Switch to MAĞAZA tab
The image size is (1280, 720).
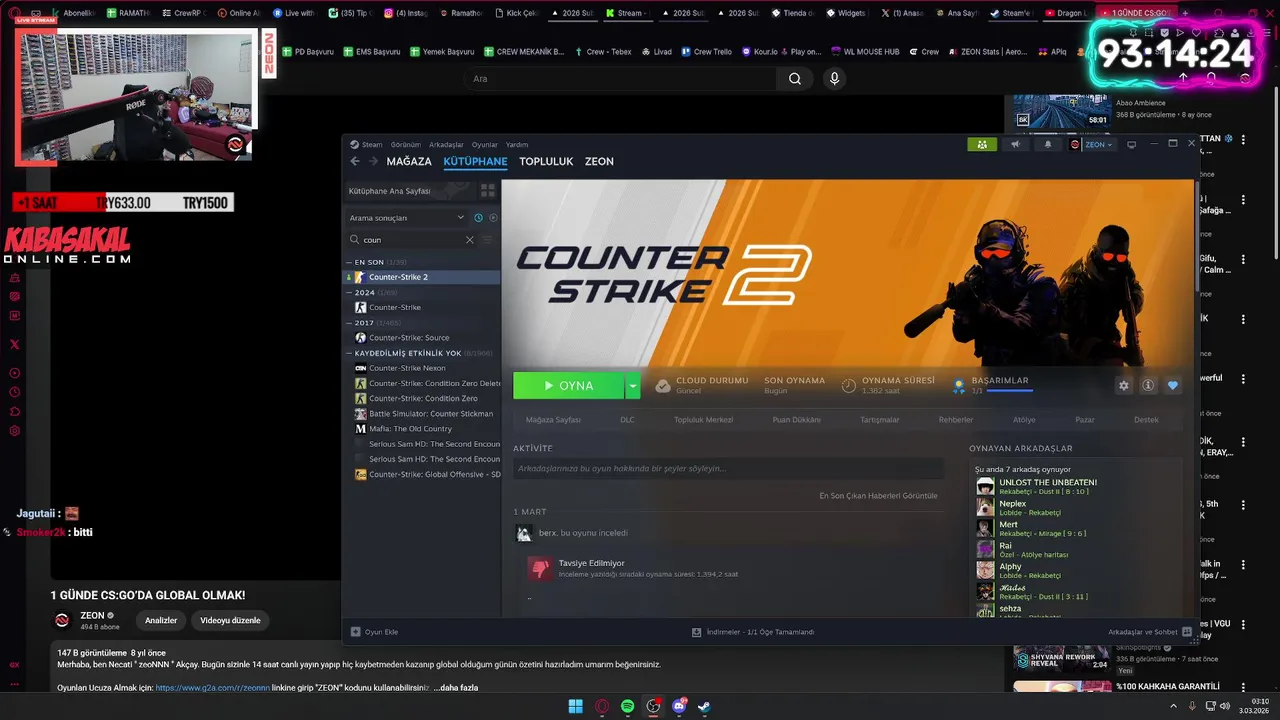click(409, 161)
